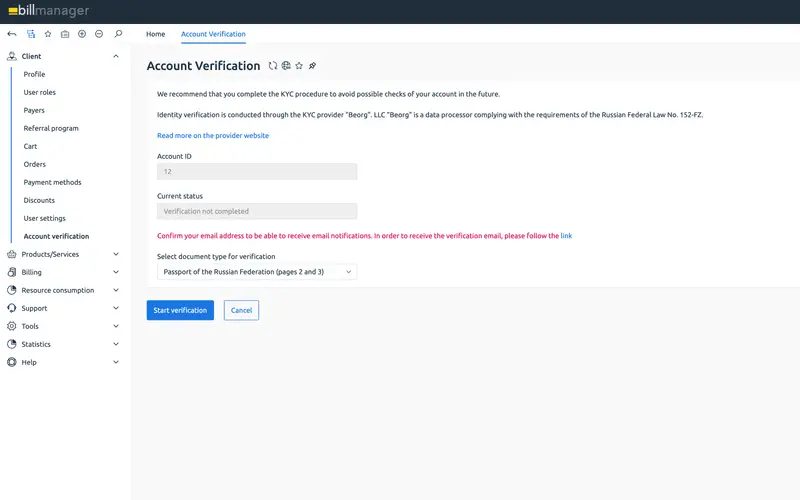Click the Client section user icon

[x=12, y=56]
